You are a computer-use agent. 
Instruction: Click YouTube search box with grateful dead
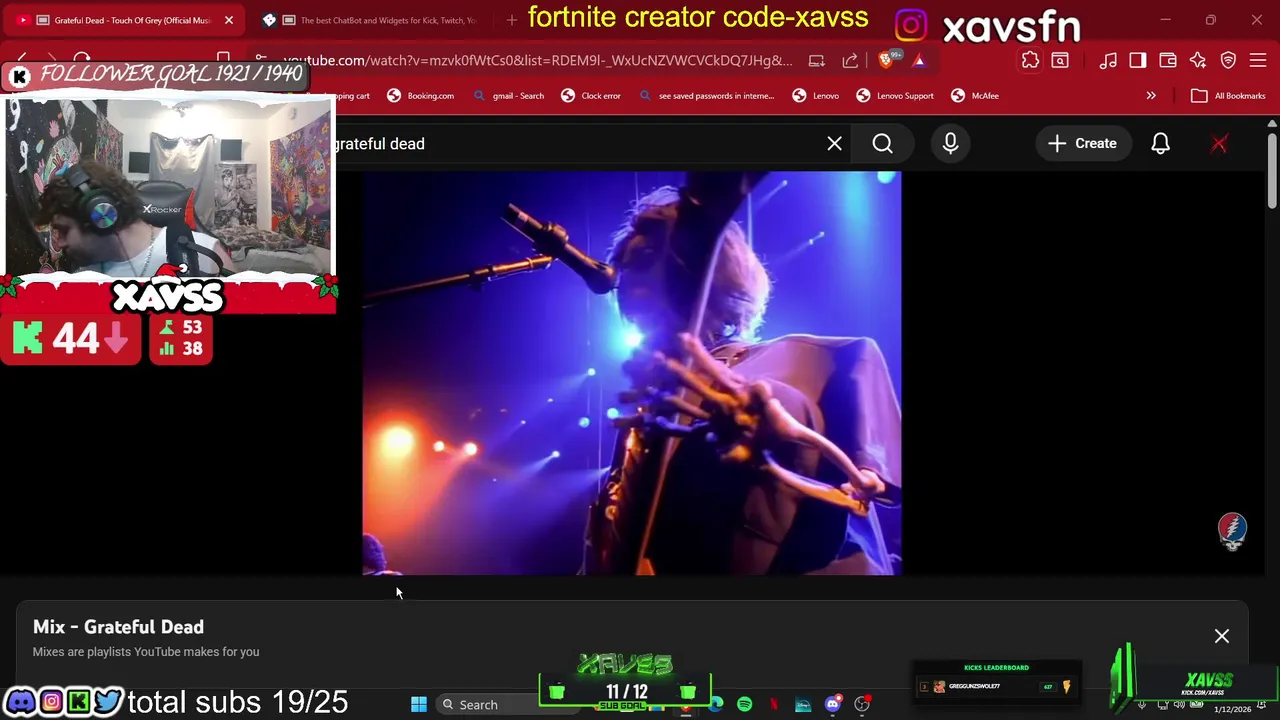pos(575,144)
